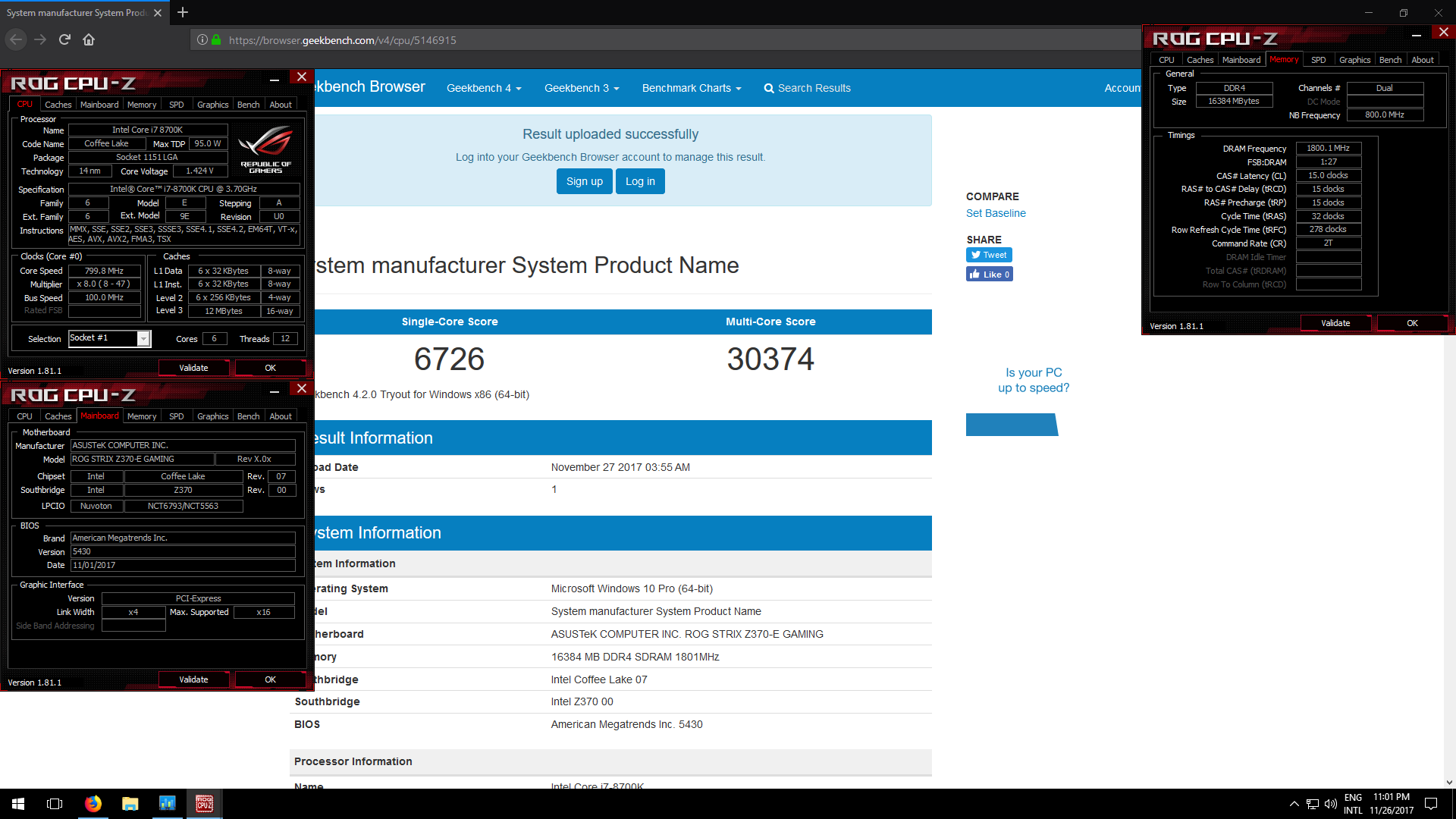The height and width of the screenshot is (819, 1456).
Task: Click the browser forward arrow
Action: [x=40, y=39]
